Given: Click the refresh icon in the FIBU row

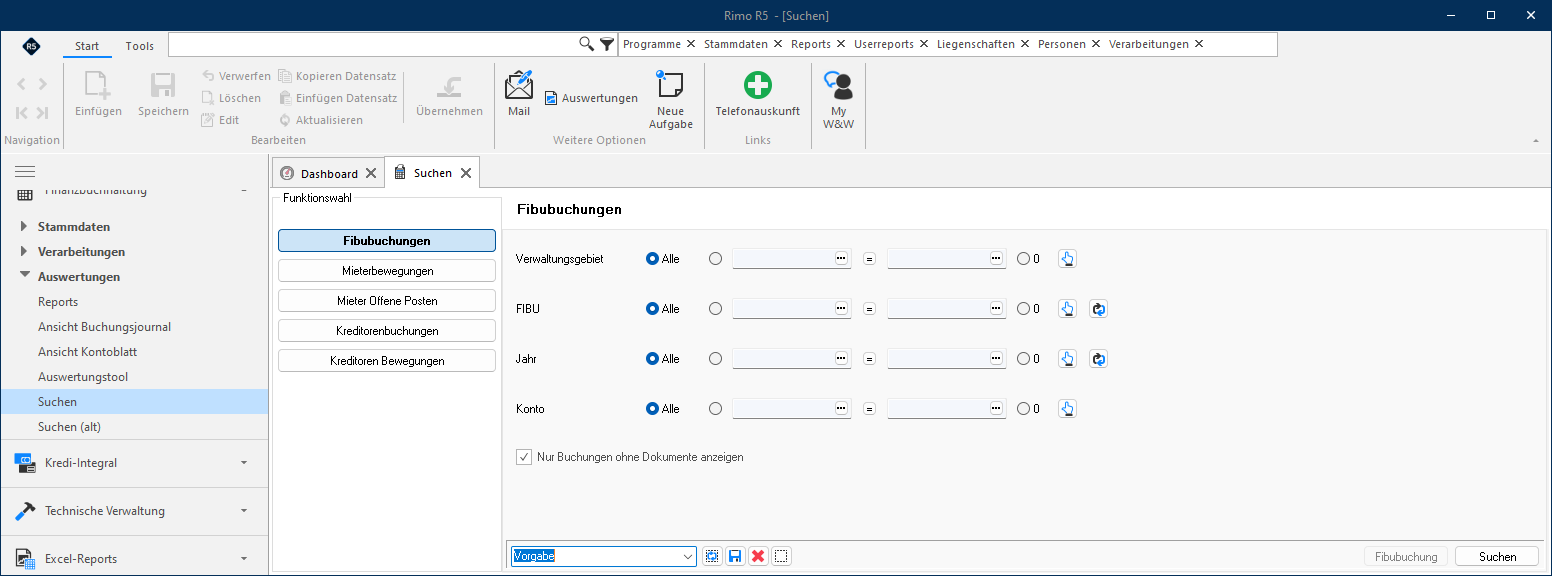Looking at the screenshot, I should 1098,309.
